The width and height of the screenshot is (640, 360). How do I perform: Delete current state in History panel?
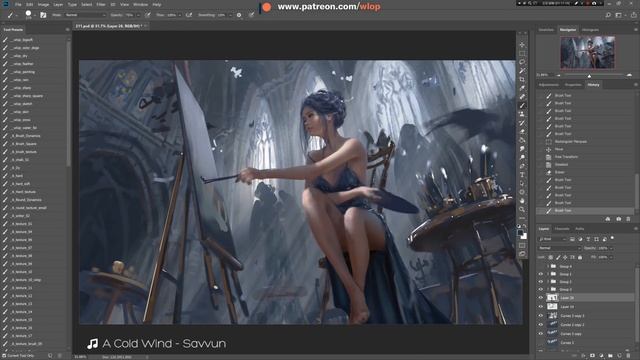629,219
